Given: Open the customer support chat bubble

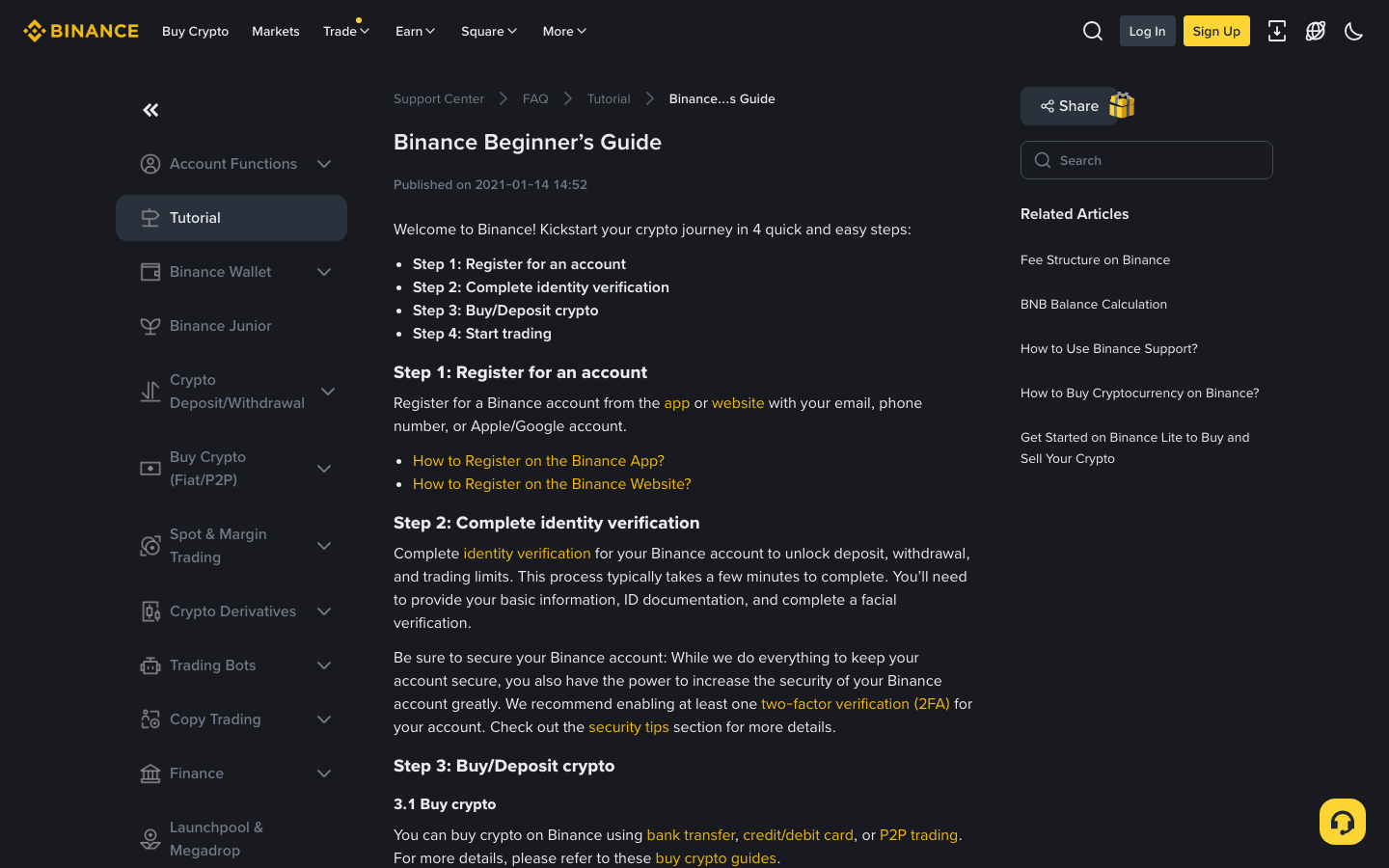Looking at the screenshot, I should pyautogui.click(x=1342, y=821).
